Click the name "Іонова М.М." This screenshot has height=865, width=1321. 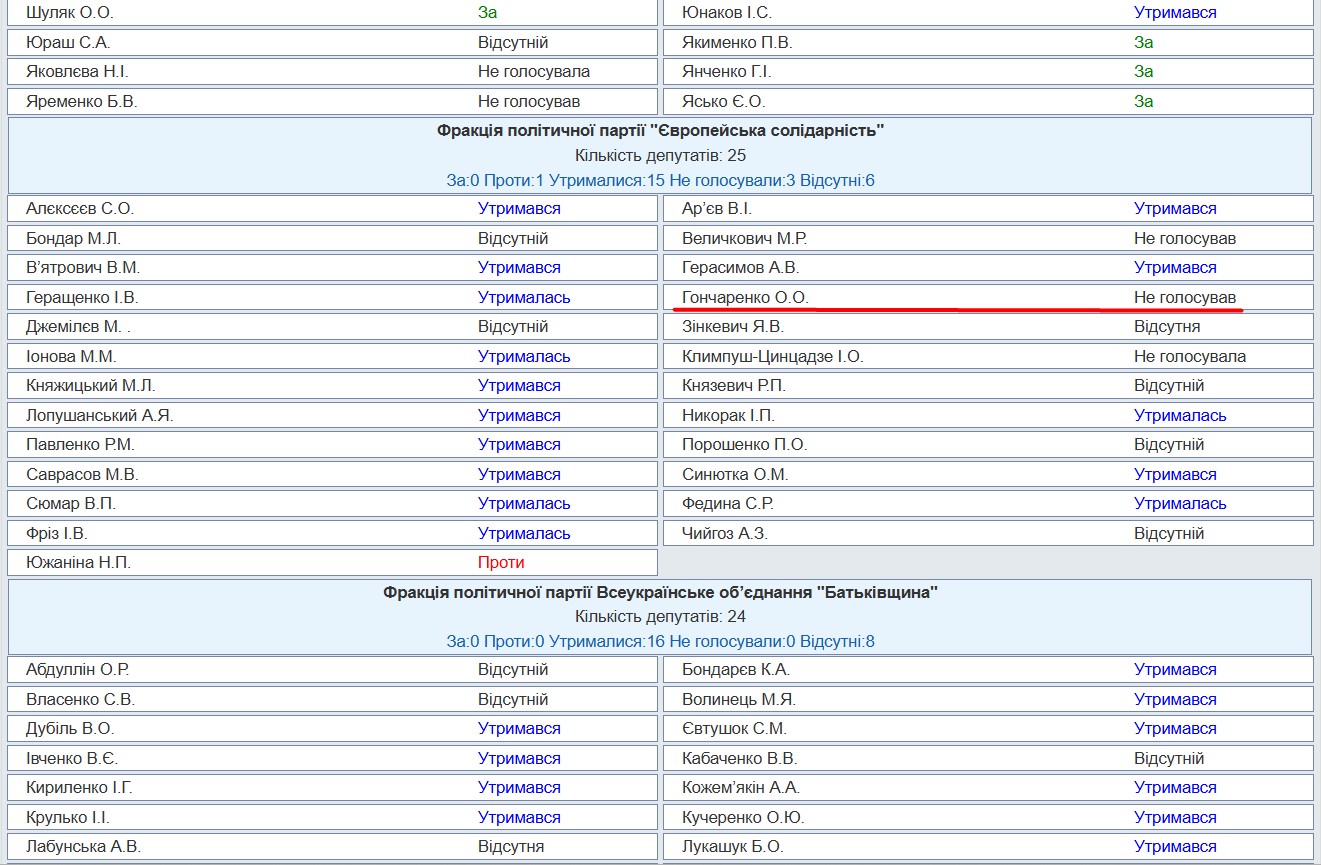coord(71,357)
